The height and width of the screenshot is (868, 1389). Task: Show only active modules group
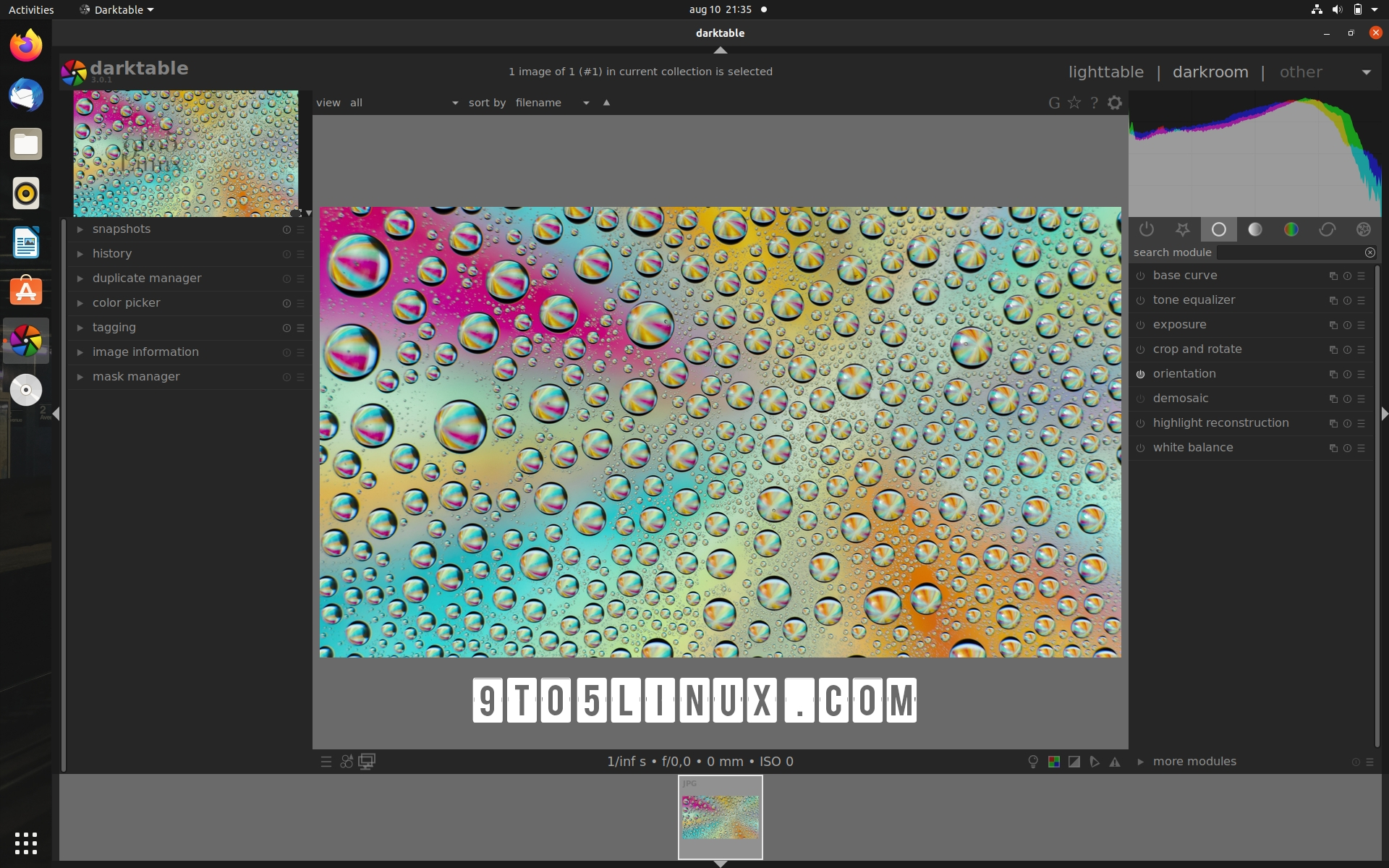(1146, 229)
